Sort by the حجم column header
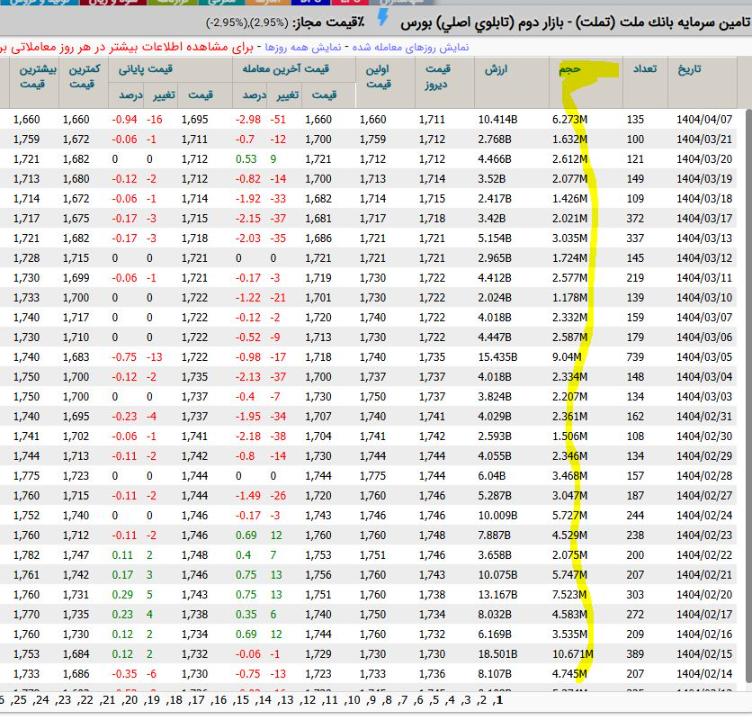The width and height of the screenshot is (752, 720). [x=573, y=70]
